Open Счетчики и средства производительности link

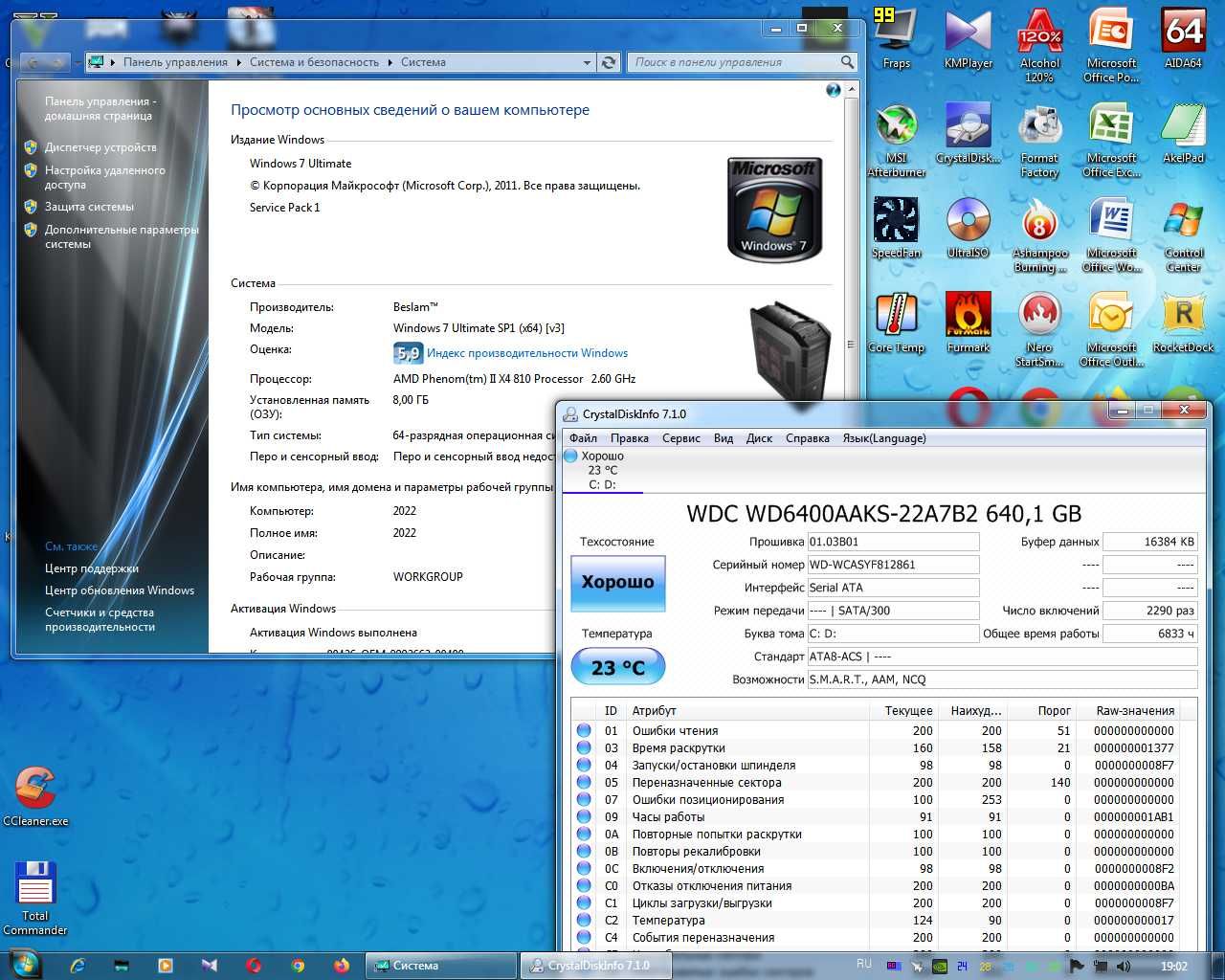100,619
